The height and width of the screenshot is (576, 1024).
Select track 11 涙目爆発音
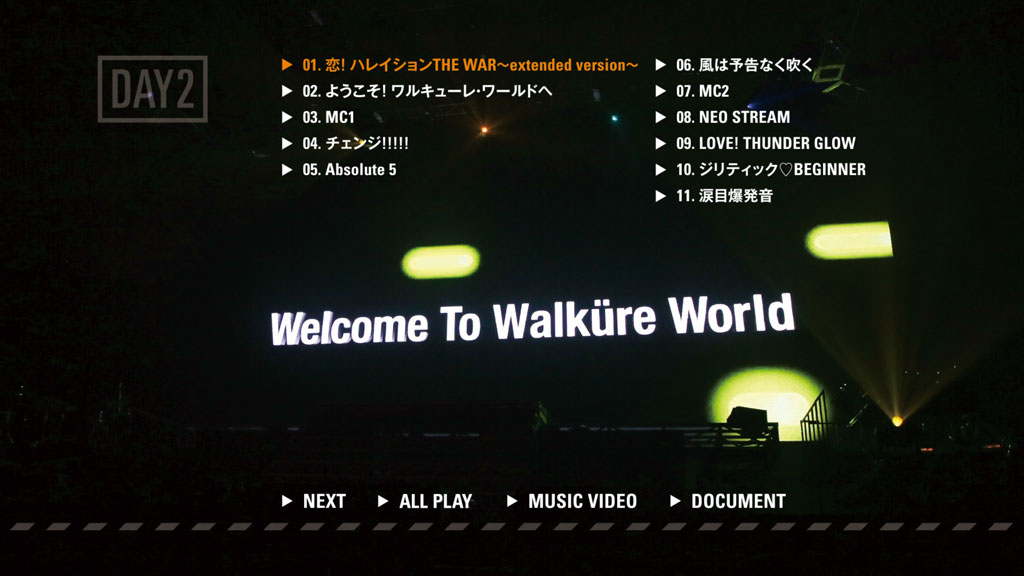click(x=724, y=196)
